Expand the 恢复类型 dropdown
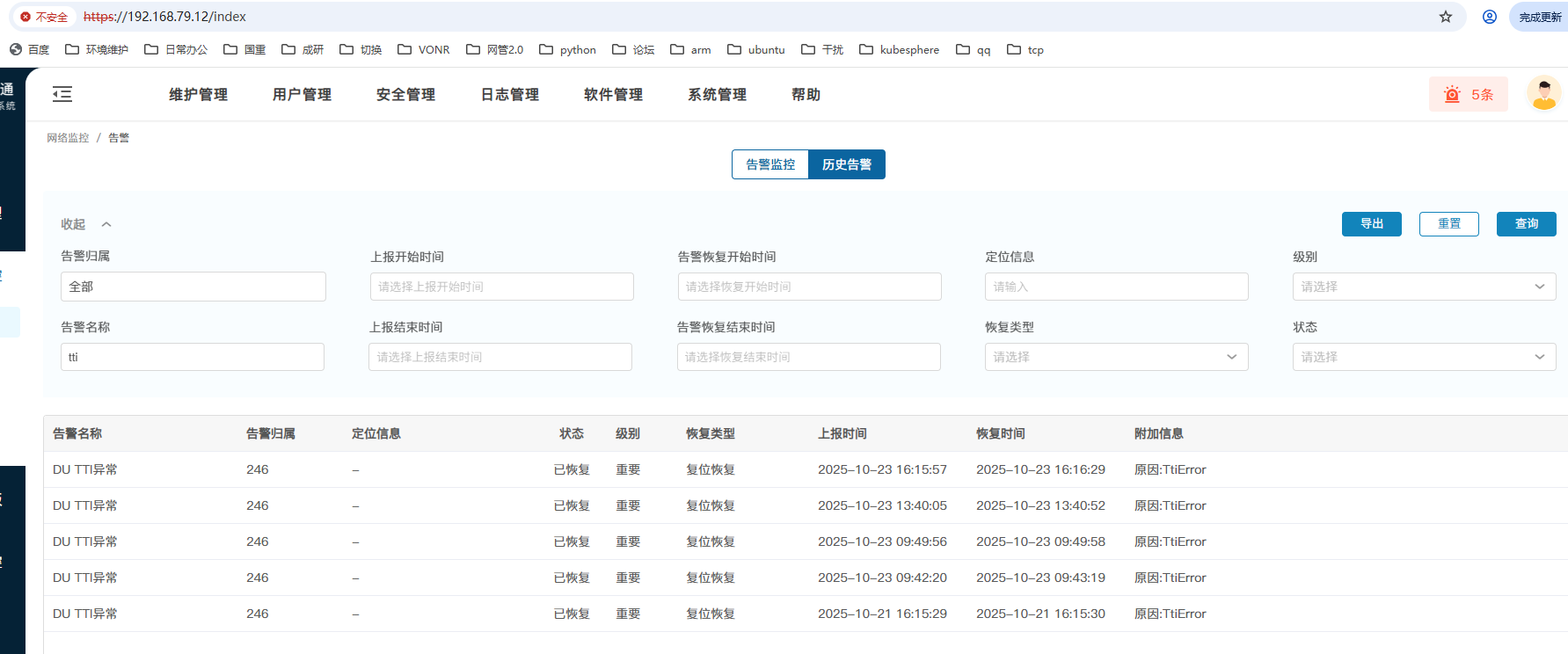Viewport: 1568px width, 654px height. 1115,357
